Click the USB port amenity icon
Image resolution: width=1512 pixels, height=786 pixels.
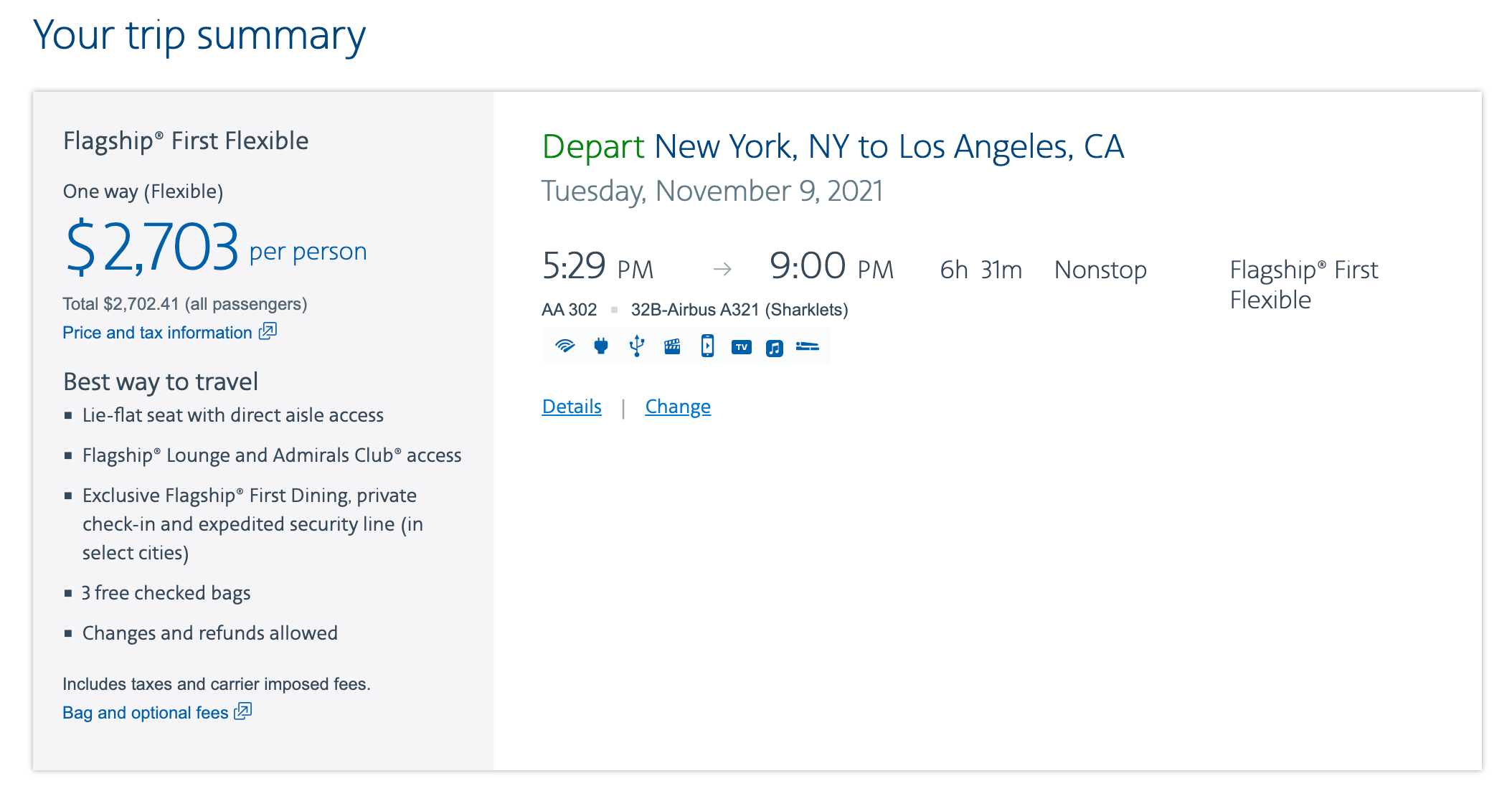pos(636,347)
